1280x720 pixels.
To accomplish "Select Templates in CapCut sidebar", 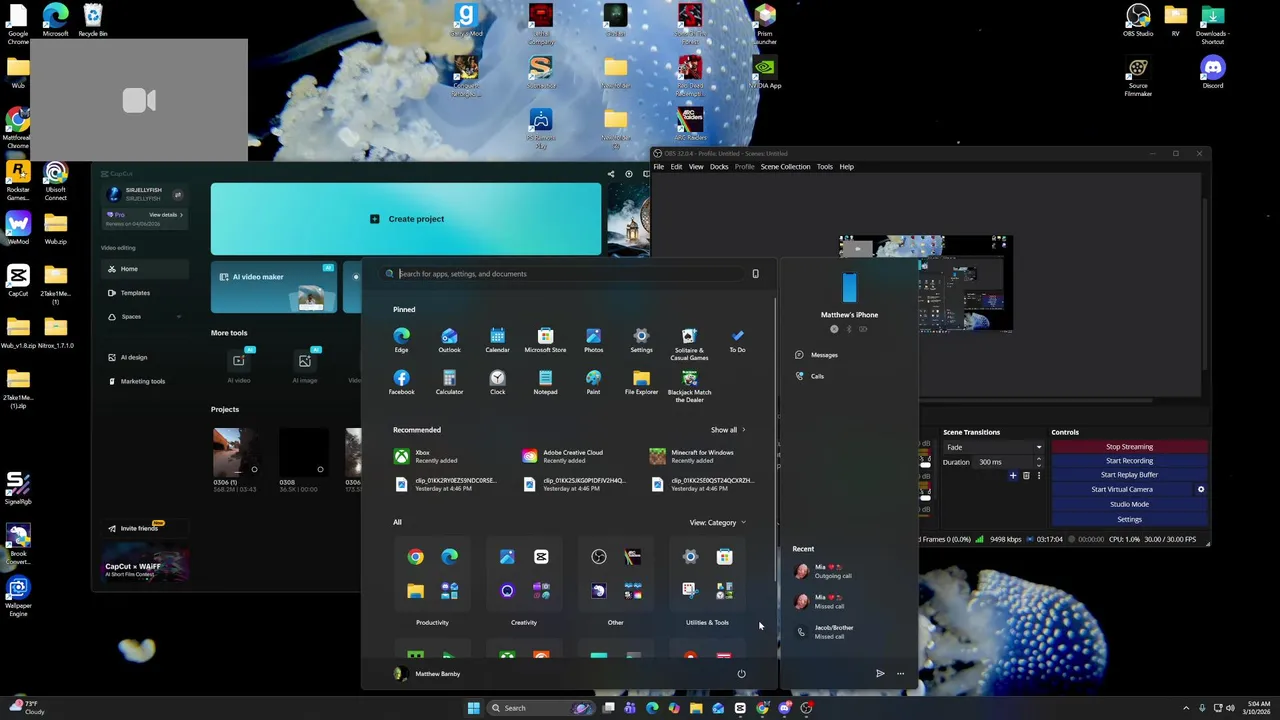I will pyautogui.click(x=145, y=293).
